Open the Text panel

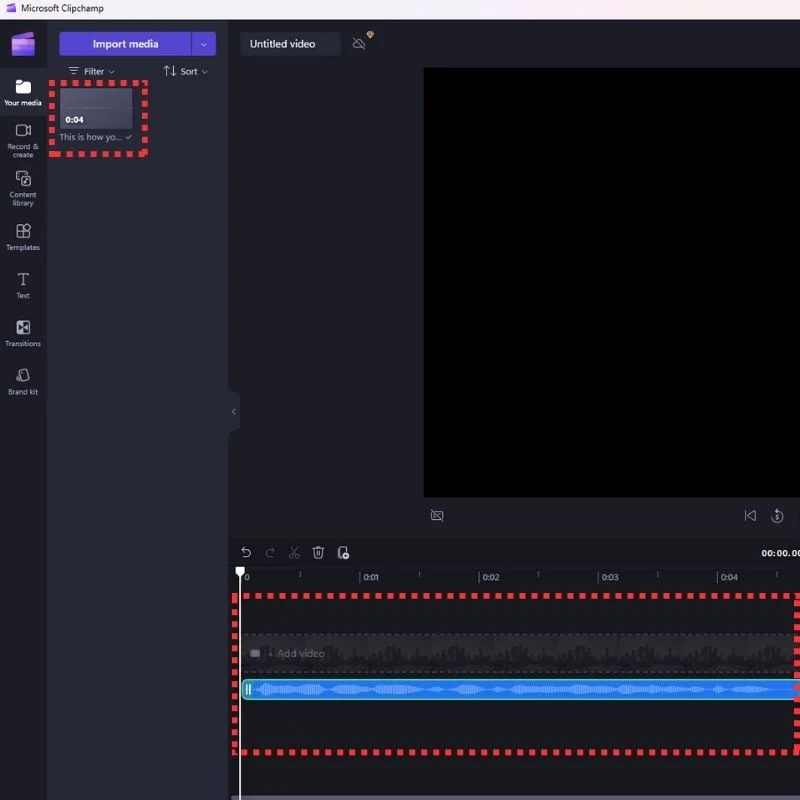click(x=23, y=284)
